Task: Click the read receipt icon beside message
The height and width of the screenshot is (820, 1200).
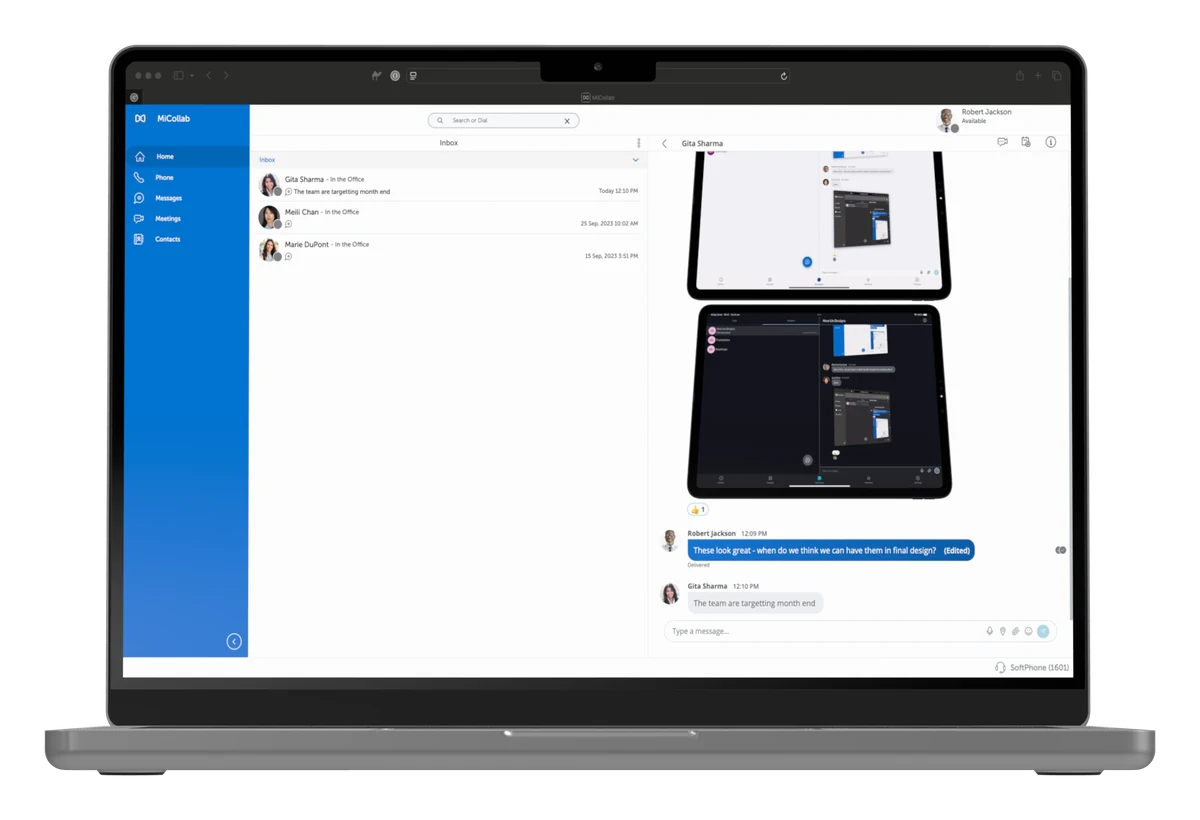Action: (1061, 550)
